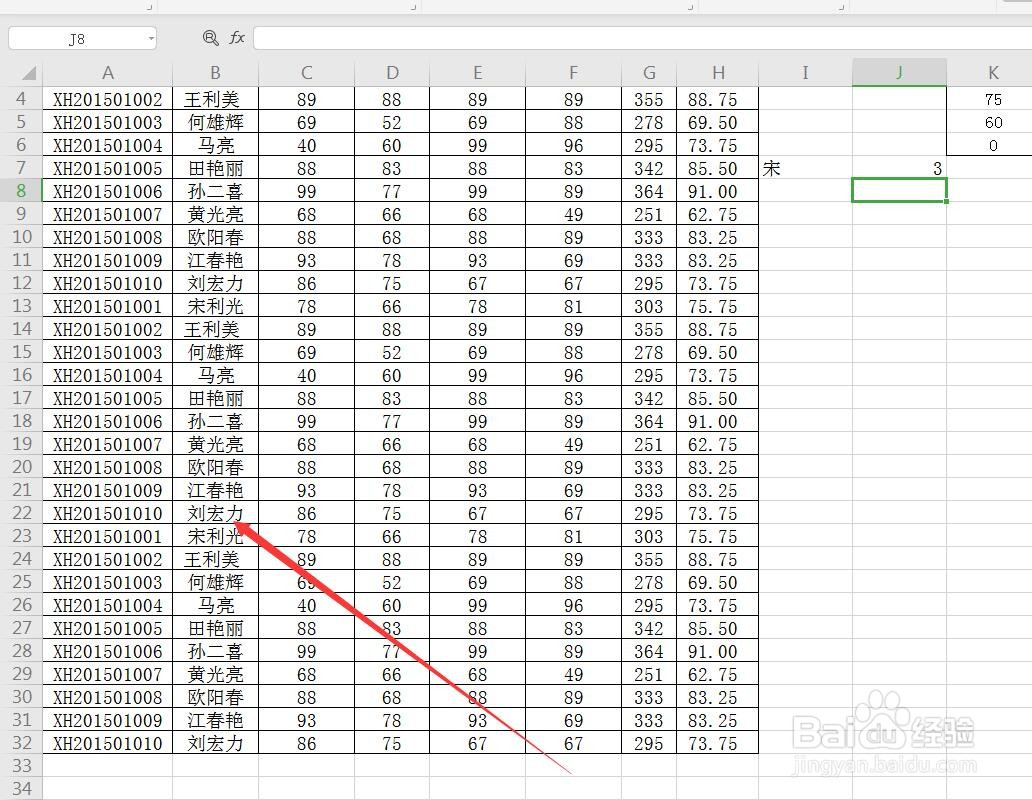This screenshot has height=800, width=1032.
Task: Select column I header
Action: (805, 72)
